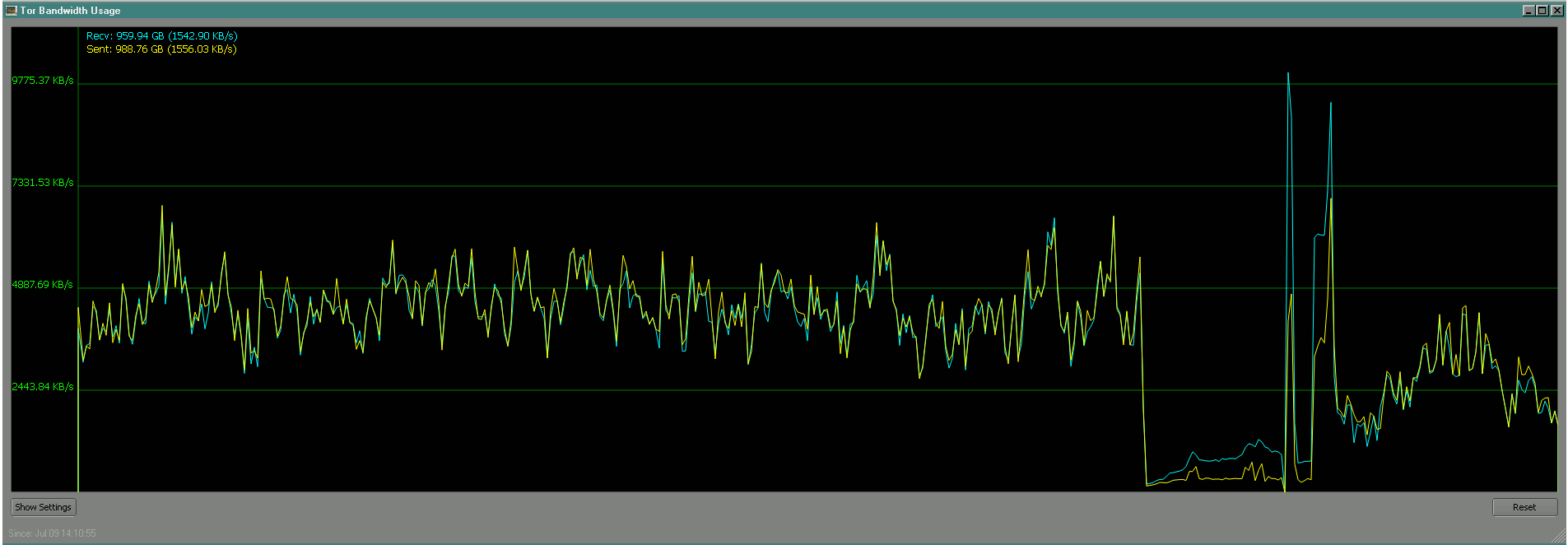Minimize the Tor Bandwidth Usage window
1568x545 pixels.
tap(1528, 11)
